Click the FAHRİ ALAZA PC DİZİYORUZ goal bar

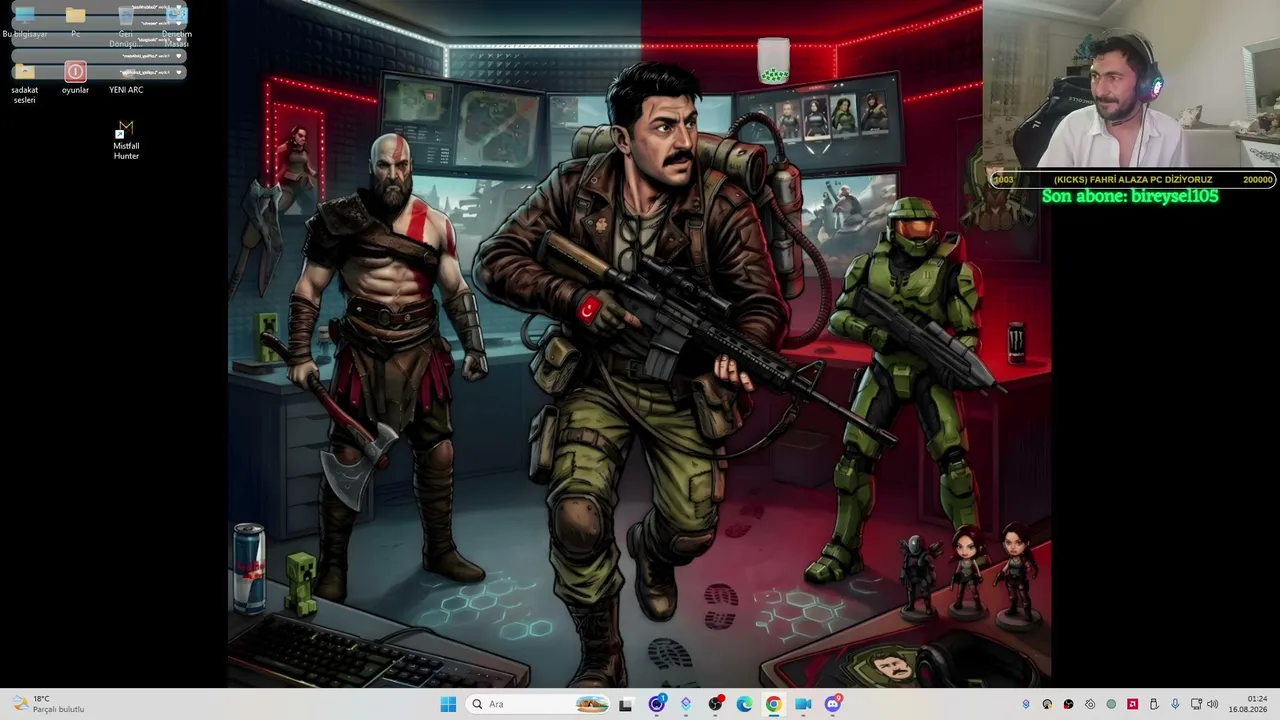pyautogui.click(x=1132, y=180)
